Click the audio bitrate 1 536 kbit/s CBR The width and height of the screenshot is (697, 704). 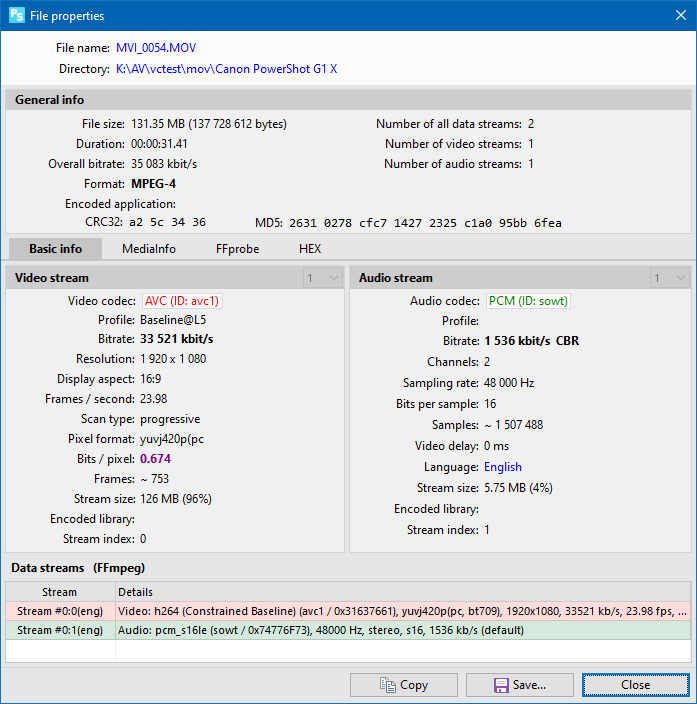[531, 341]
